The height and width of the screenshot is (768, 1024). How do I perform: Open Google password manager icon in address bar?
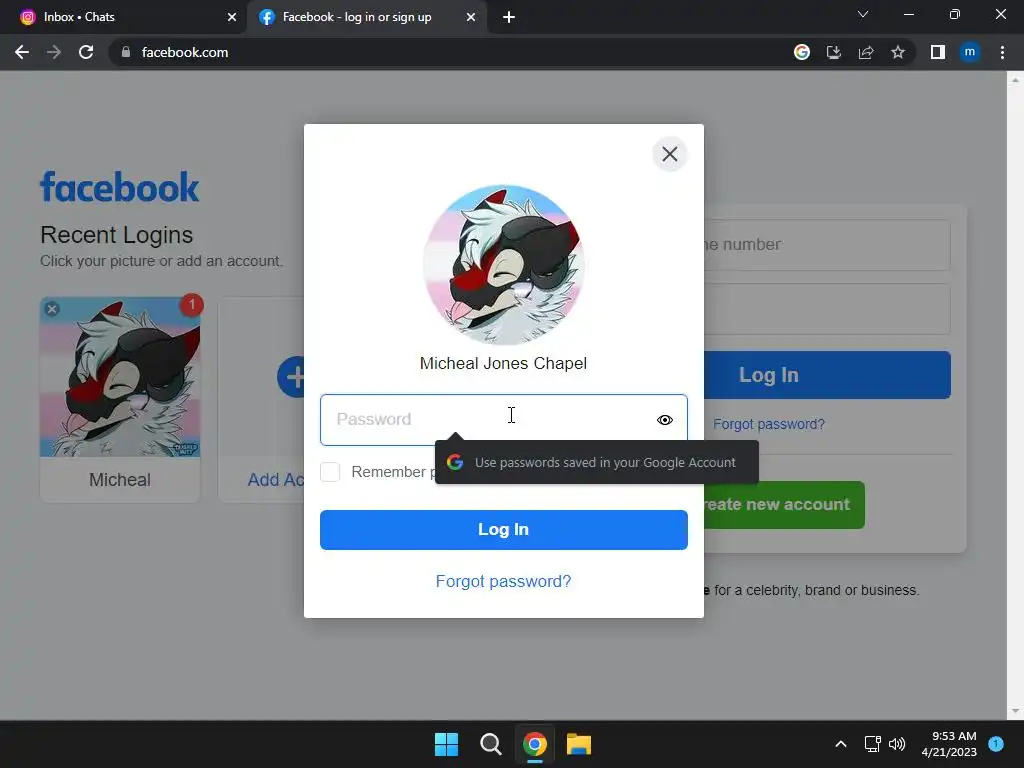(x=802, y=52)
